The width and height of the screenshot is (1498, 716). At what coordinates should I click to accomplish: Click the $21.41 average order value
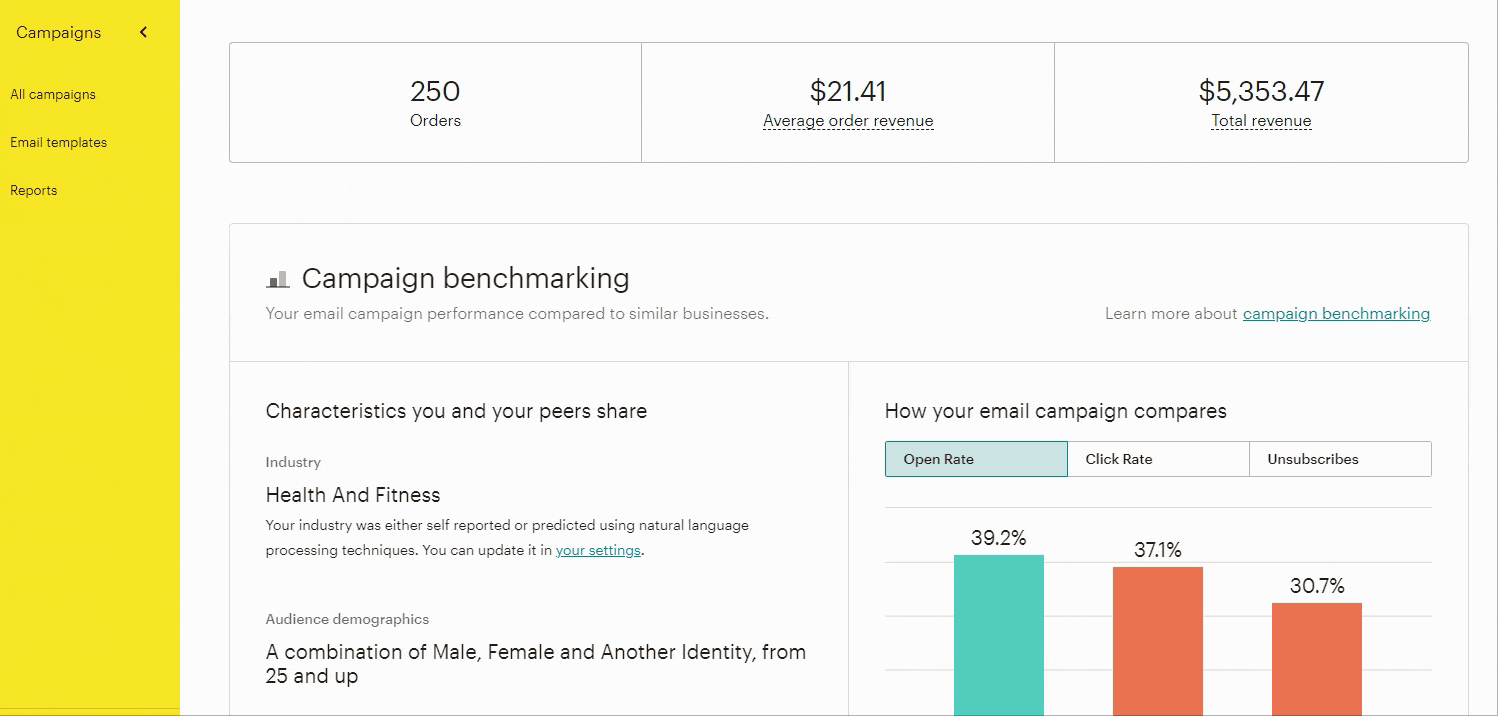point(848,92)
